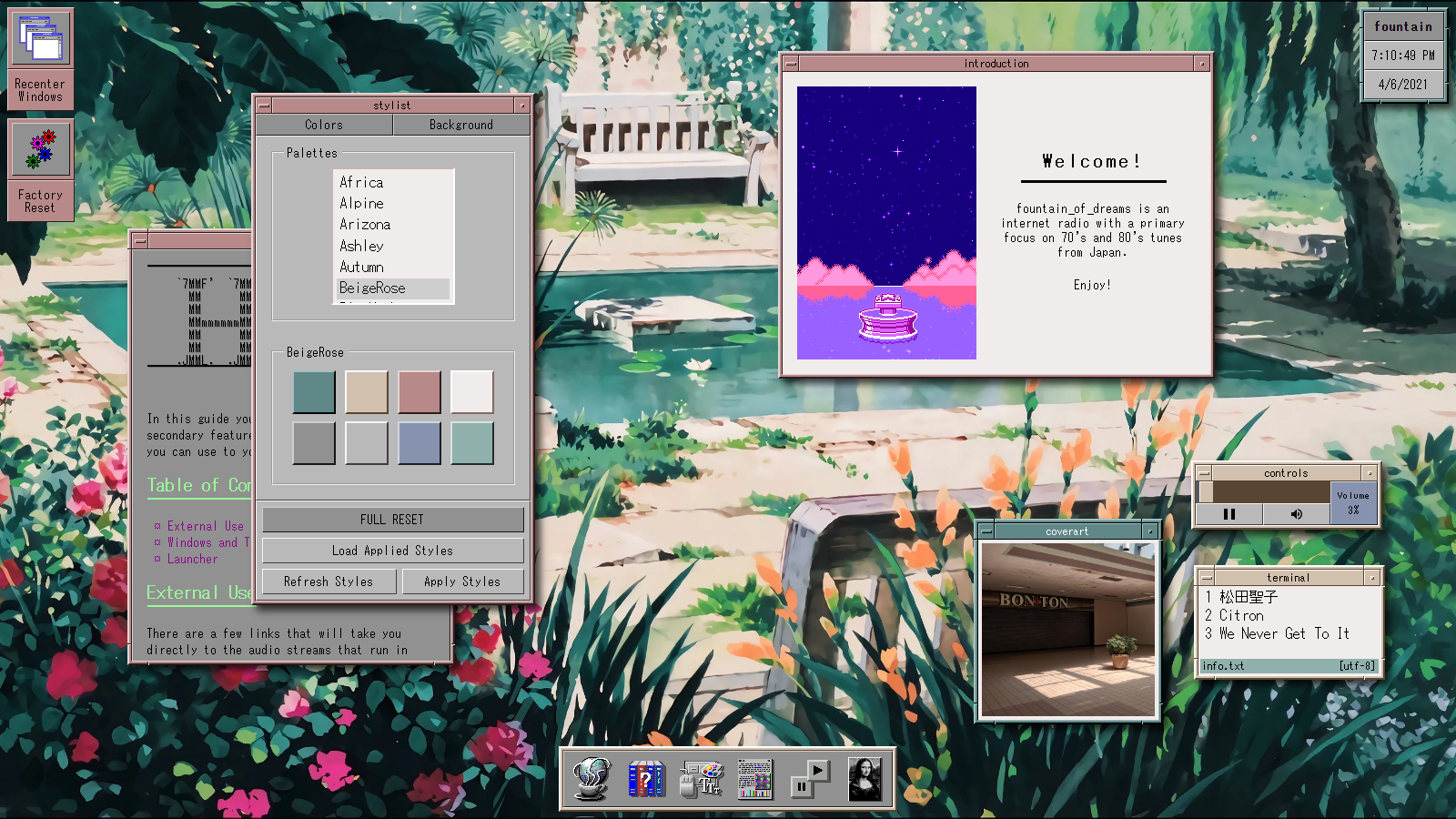Launch the stylist palette and fonts dock icon
Viewport: 1456px width, 819px height.
click(701, 779)
